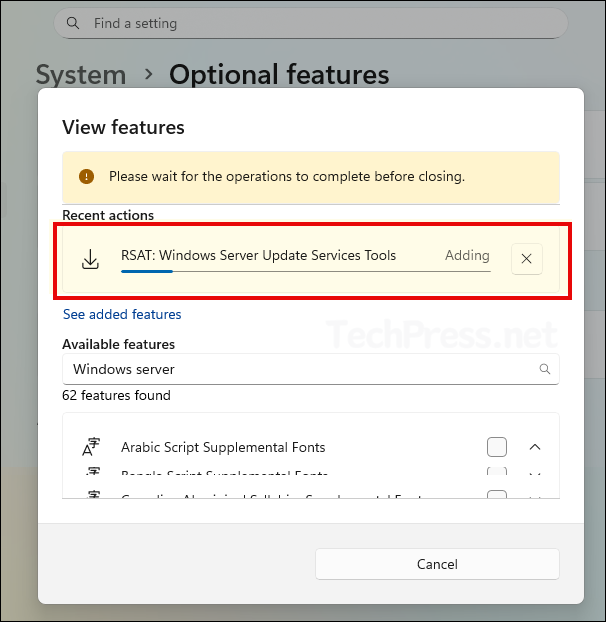606x622 pixels.
Task: Select the Arabic Script Supplemental Fonts entry
Action: click(x=223, y=447)
